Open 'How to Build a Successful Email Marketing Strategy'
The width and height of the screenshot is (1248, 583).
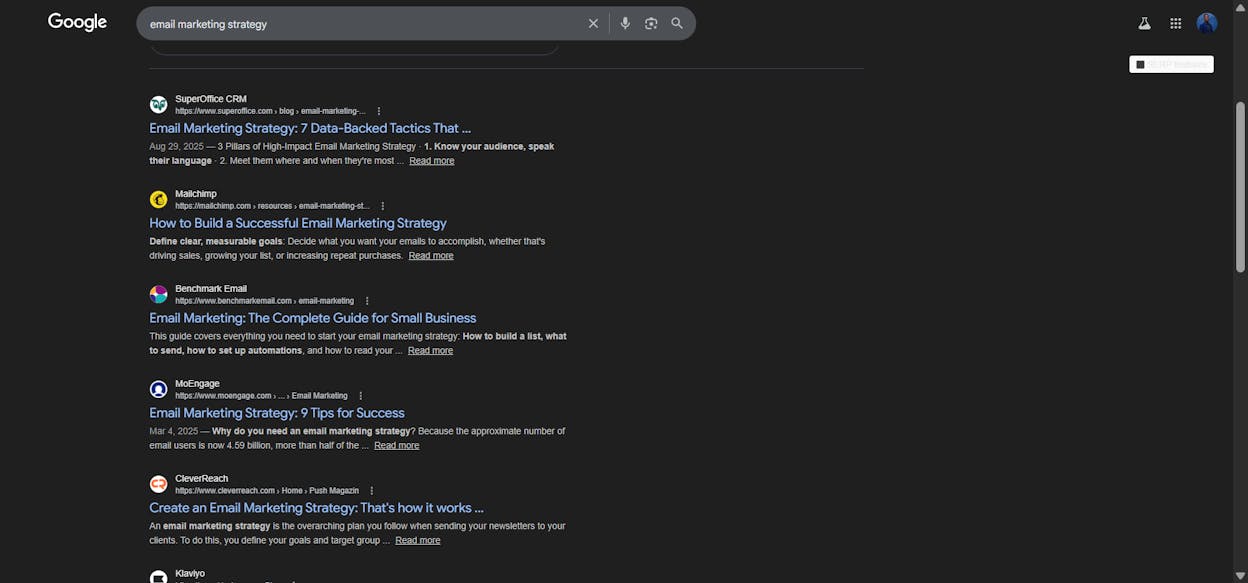(298, 223)
